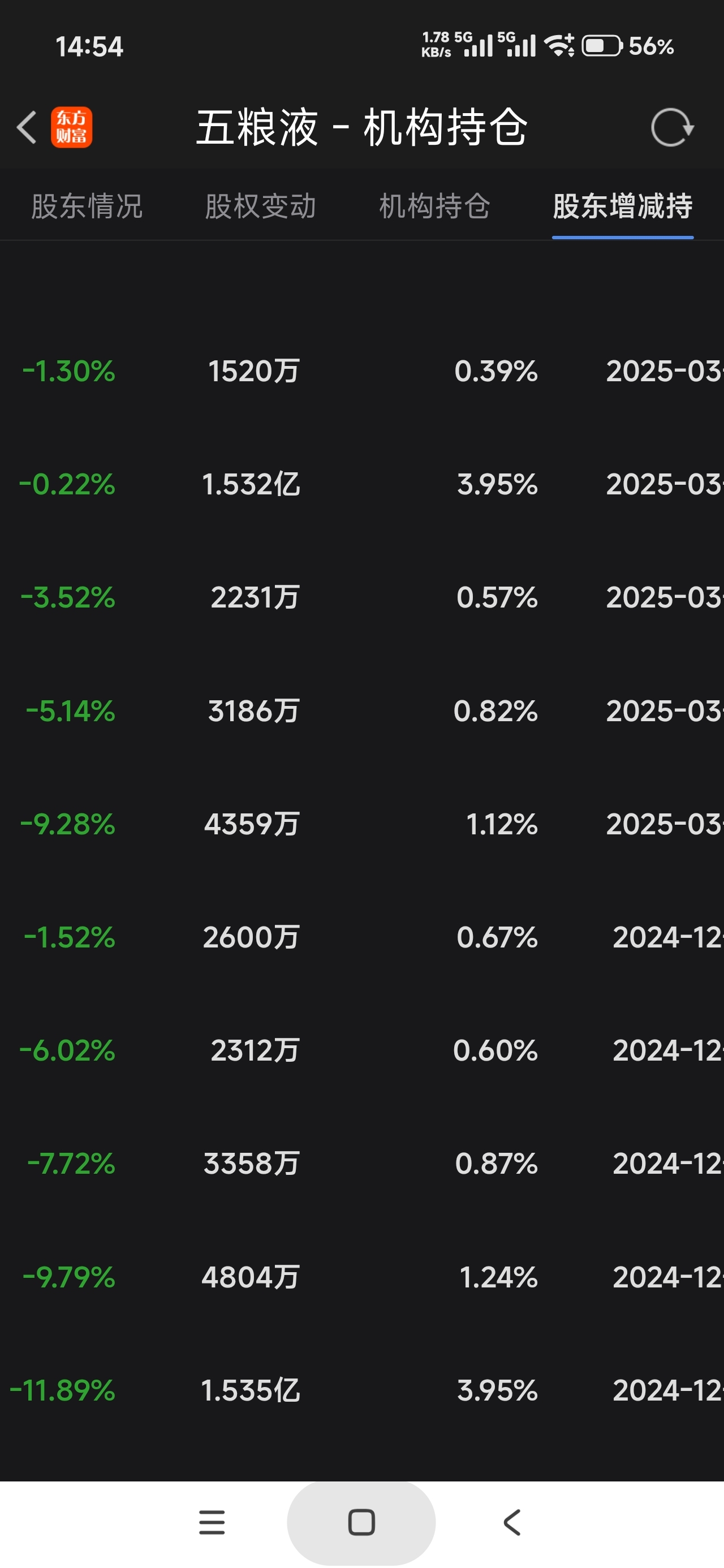
Task: Switch to the 股东情况 tab
Action: 87,206
